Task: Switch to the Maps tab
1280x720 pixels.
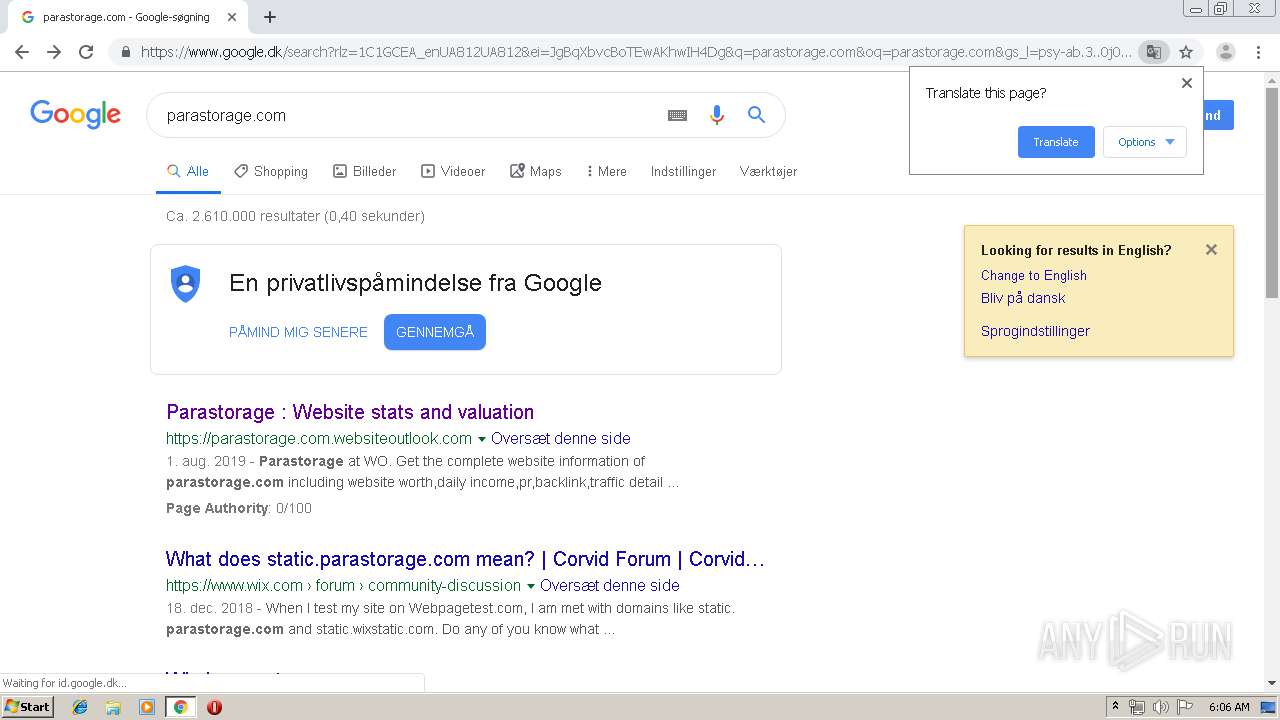Action: 536,171
